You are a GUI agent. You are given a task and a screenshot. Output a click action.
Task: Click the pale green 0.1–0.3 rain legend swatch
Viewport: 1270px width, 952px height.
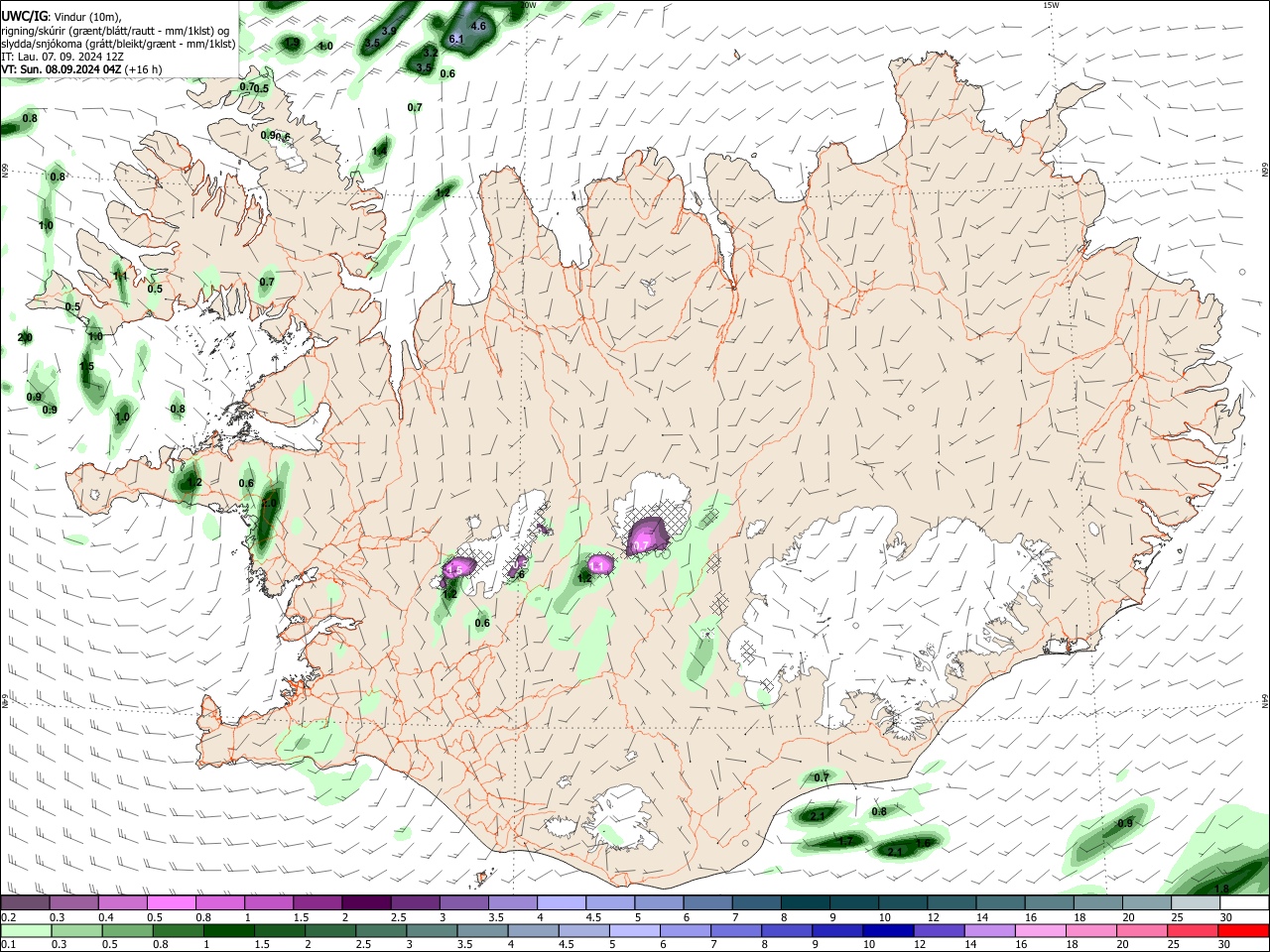tap(25, 931)
